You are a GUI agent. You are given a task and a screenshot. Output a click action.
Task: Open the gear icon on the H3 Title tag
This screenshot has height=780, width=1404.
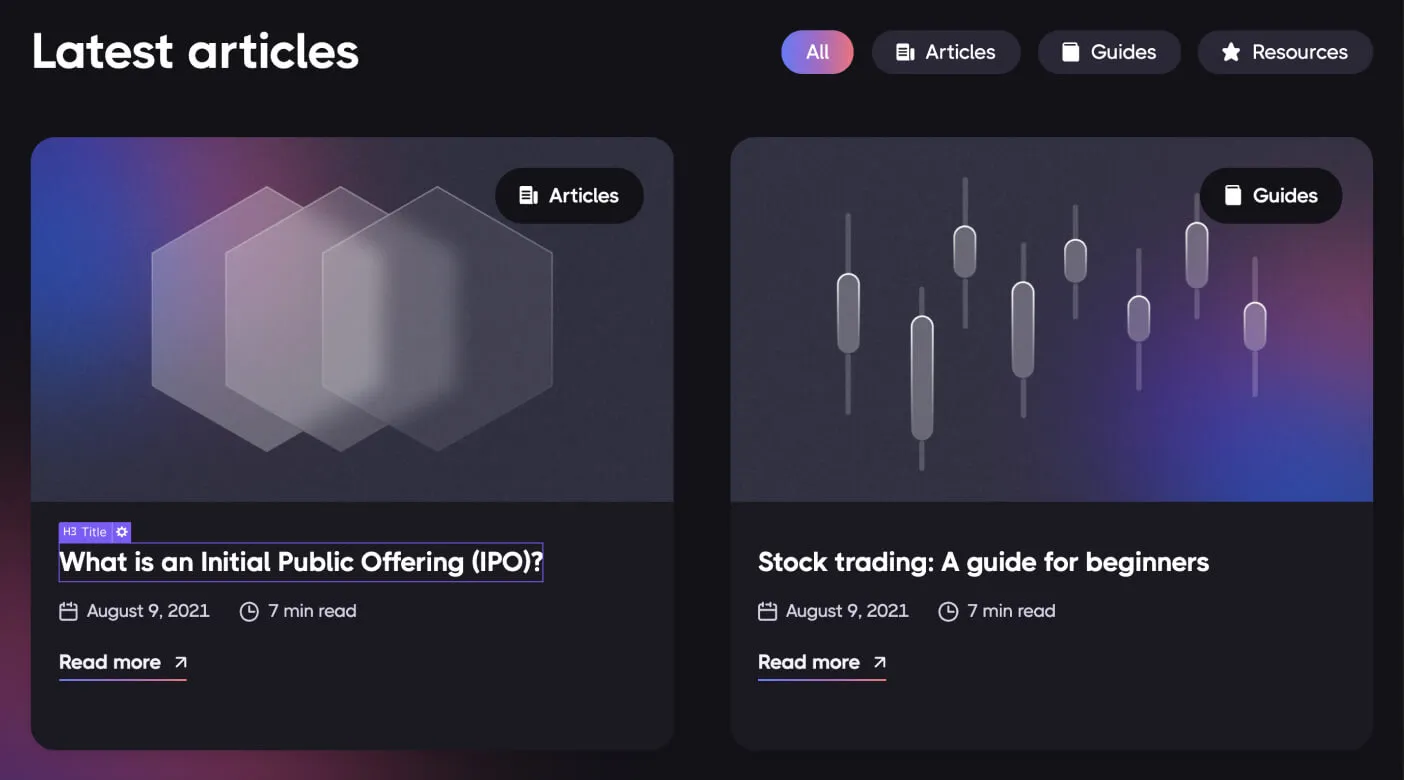[x=121, y=531]
